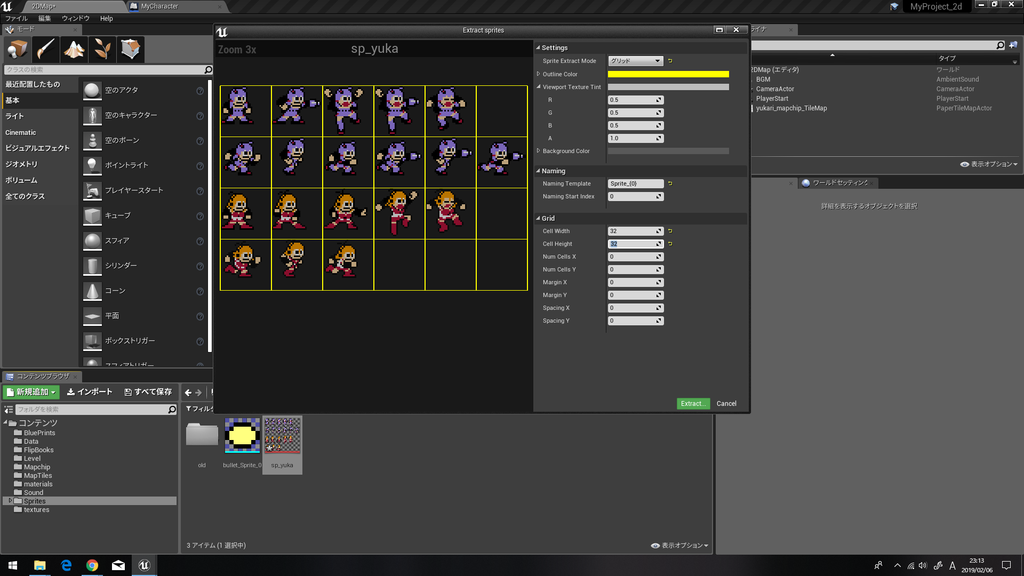
Task: Open the ウィンドウ menu
Action: [x=75, y=18]
